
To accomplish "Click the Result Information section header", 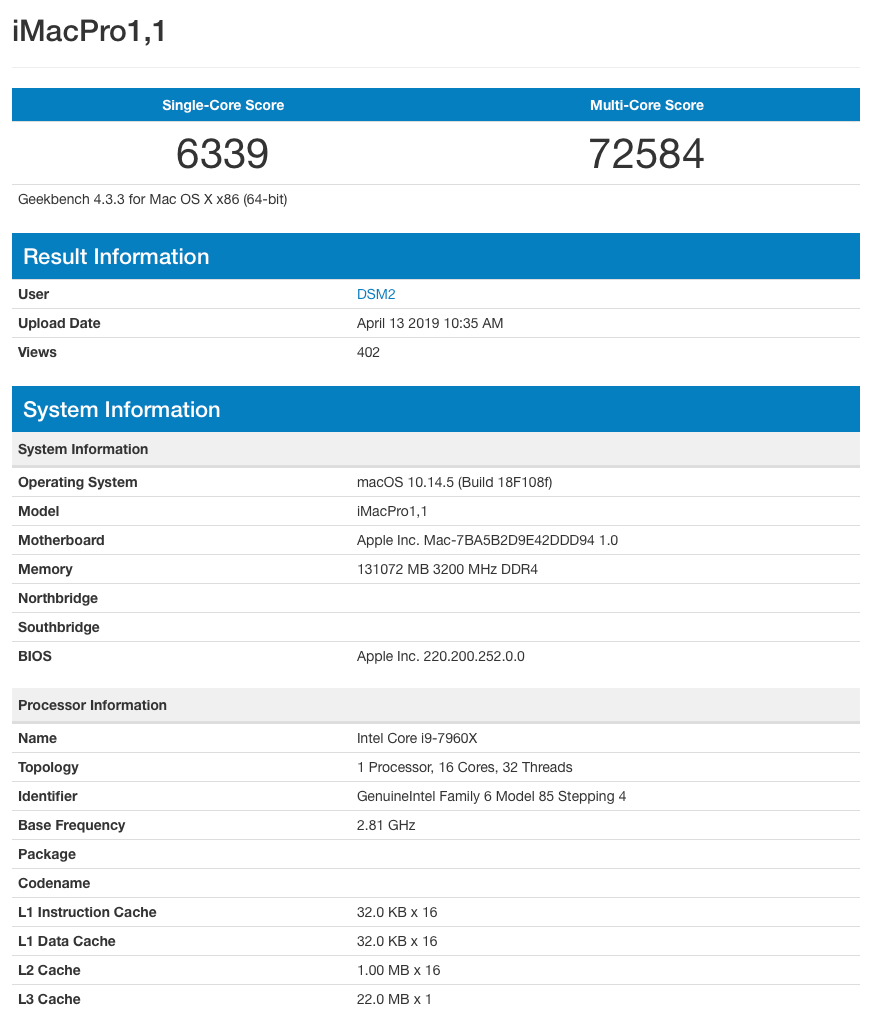I will (436, 256).
